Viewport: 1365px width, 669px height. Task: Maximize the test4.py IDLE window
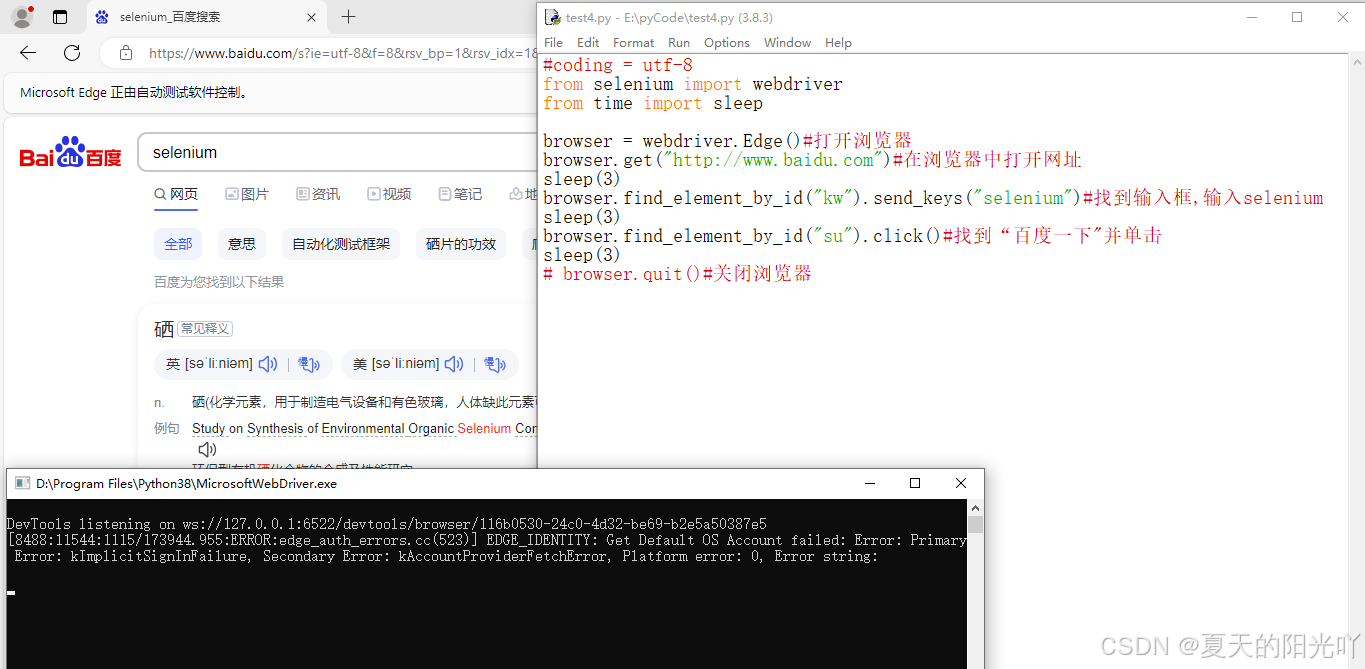(x=1297, y=17)
